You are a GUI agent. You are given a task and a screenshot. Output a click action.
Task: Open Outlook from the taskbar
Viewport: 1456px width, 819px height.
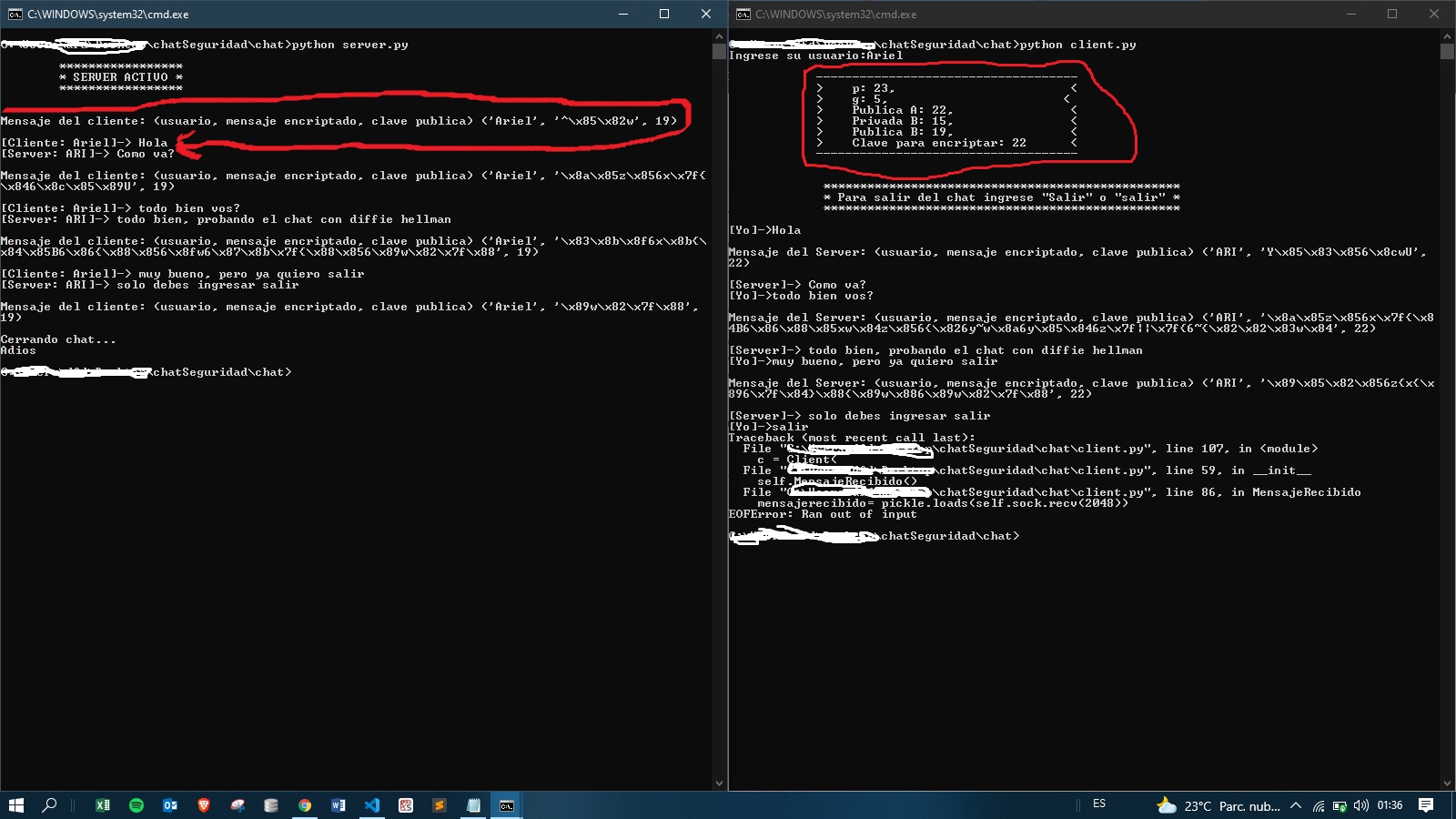[x=170, y=805]
